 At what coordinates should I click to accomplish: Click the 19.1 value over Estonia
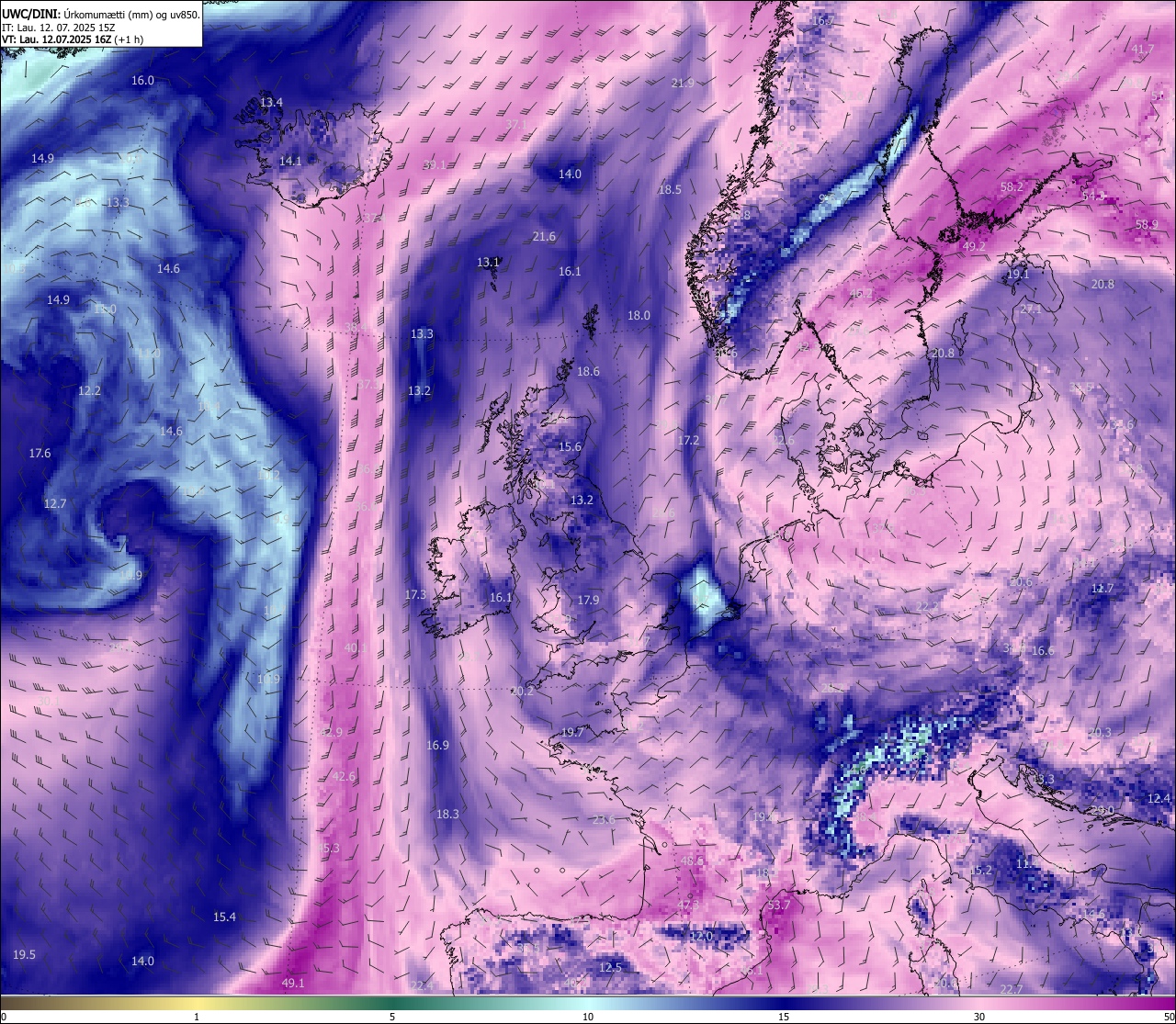1018,275
